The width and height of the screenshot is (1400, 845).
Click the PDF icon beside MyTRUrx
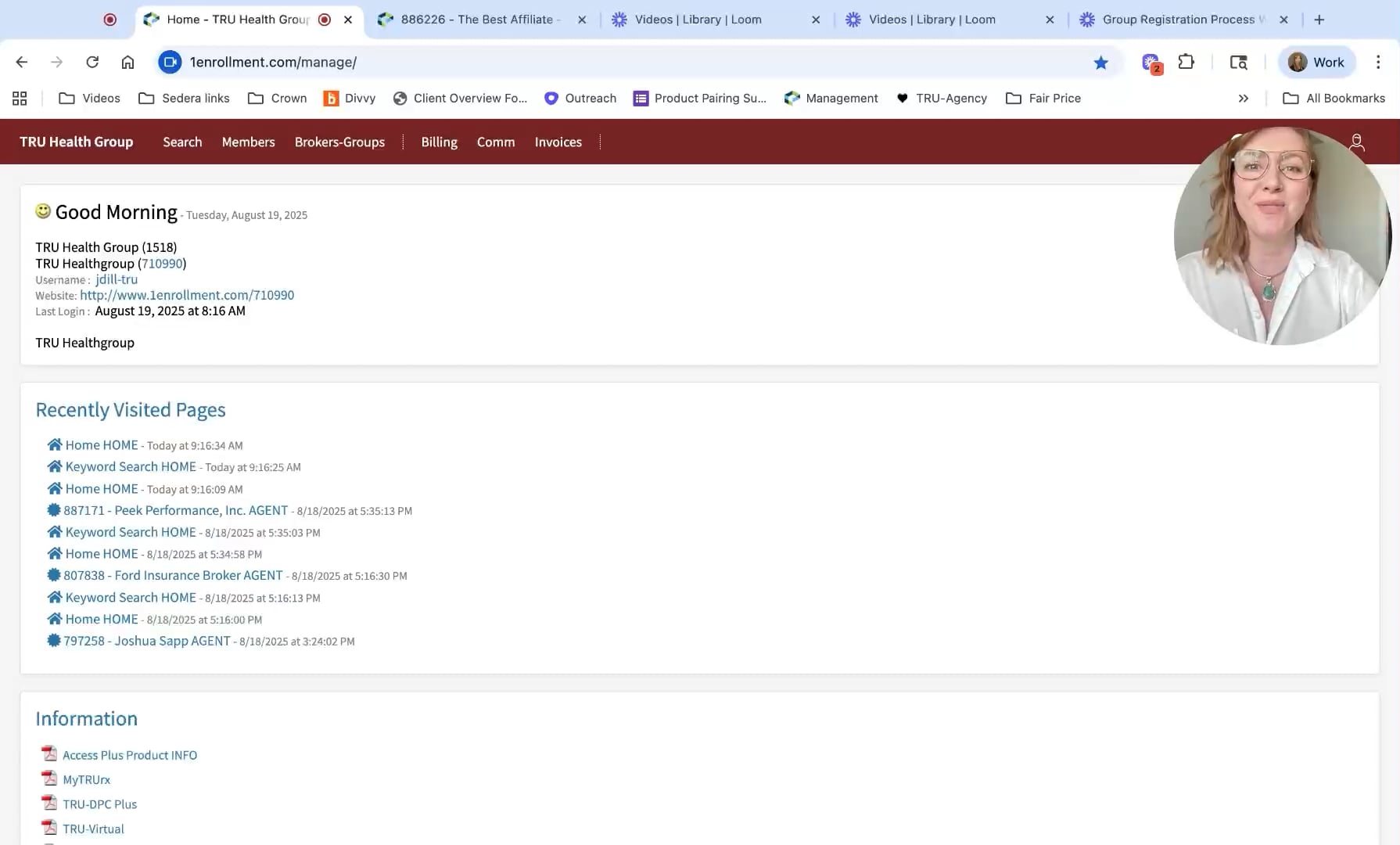tap(49, 778)
